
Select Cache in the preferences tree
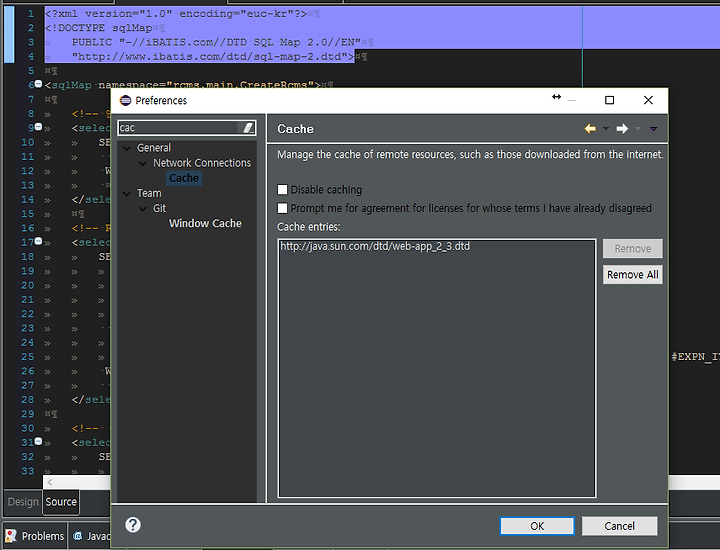click(184, 178)
